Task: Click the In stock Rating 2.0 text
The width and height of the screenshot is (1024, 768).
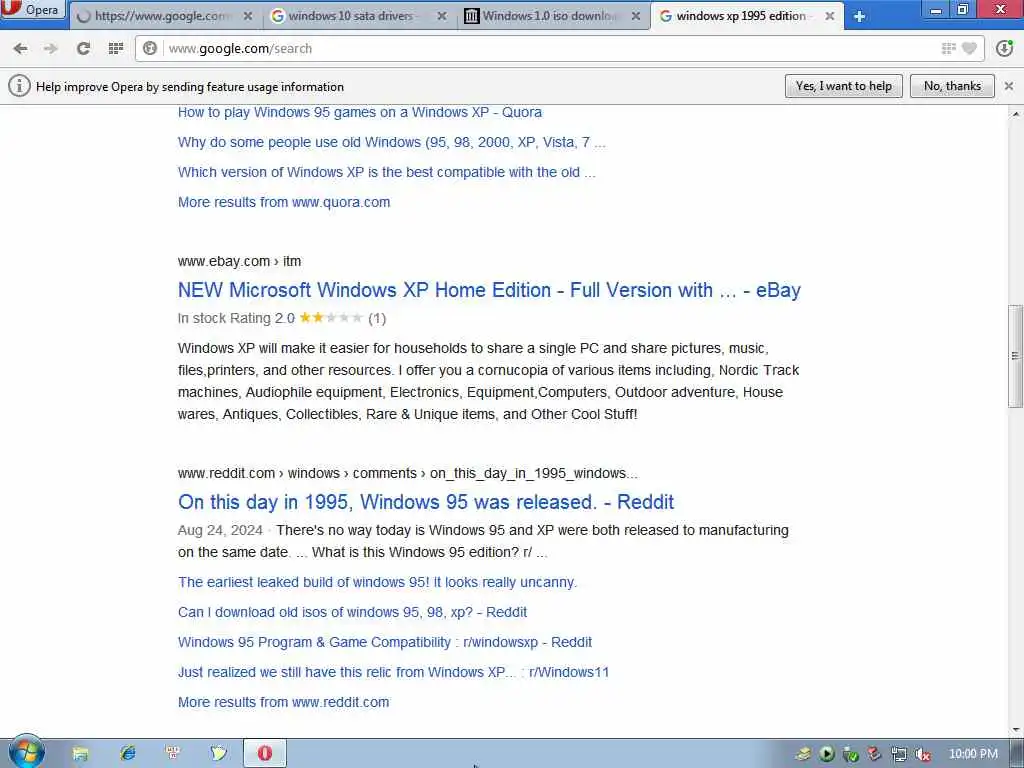Action: tap(236, 318)
